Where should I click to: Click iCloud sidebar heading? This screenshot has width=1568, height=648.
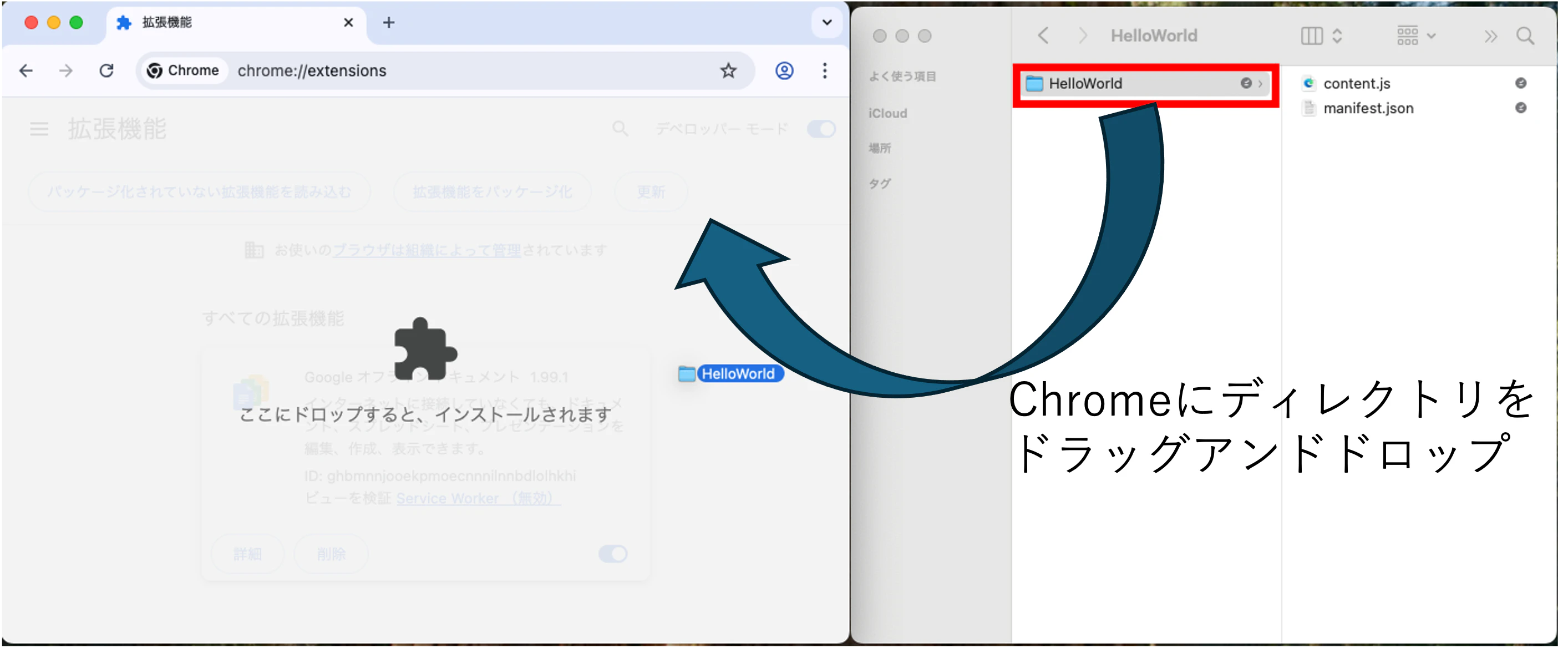[887, 113]
